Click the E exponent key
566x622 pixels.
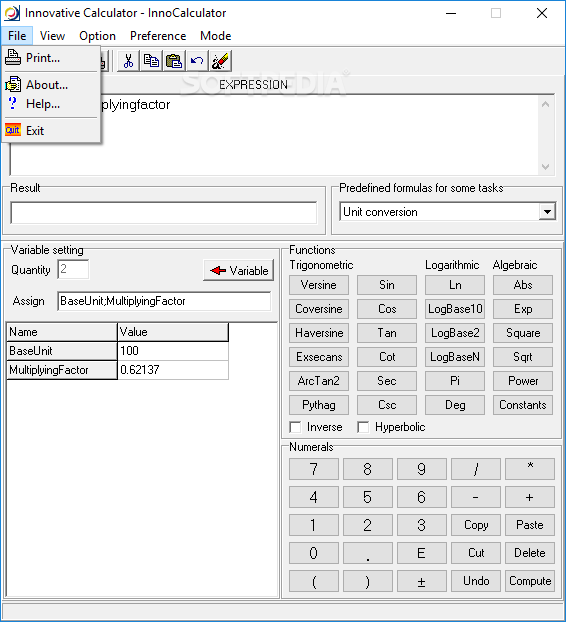pos(422,553)
